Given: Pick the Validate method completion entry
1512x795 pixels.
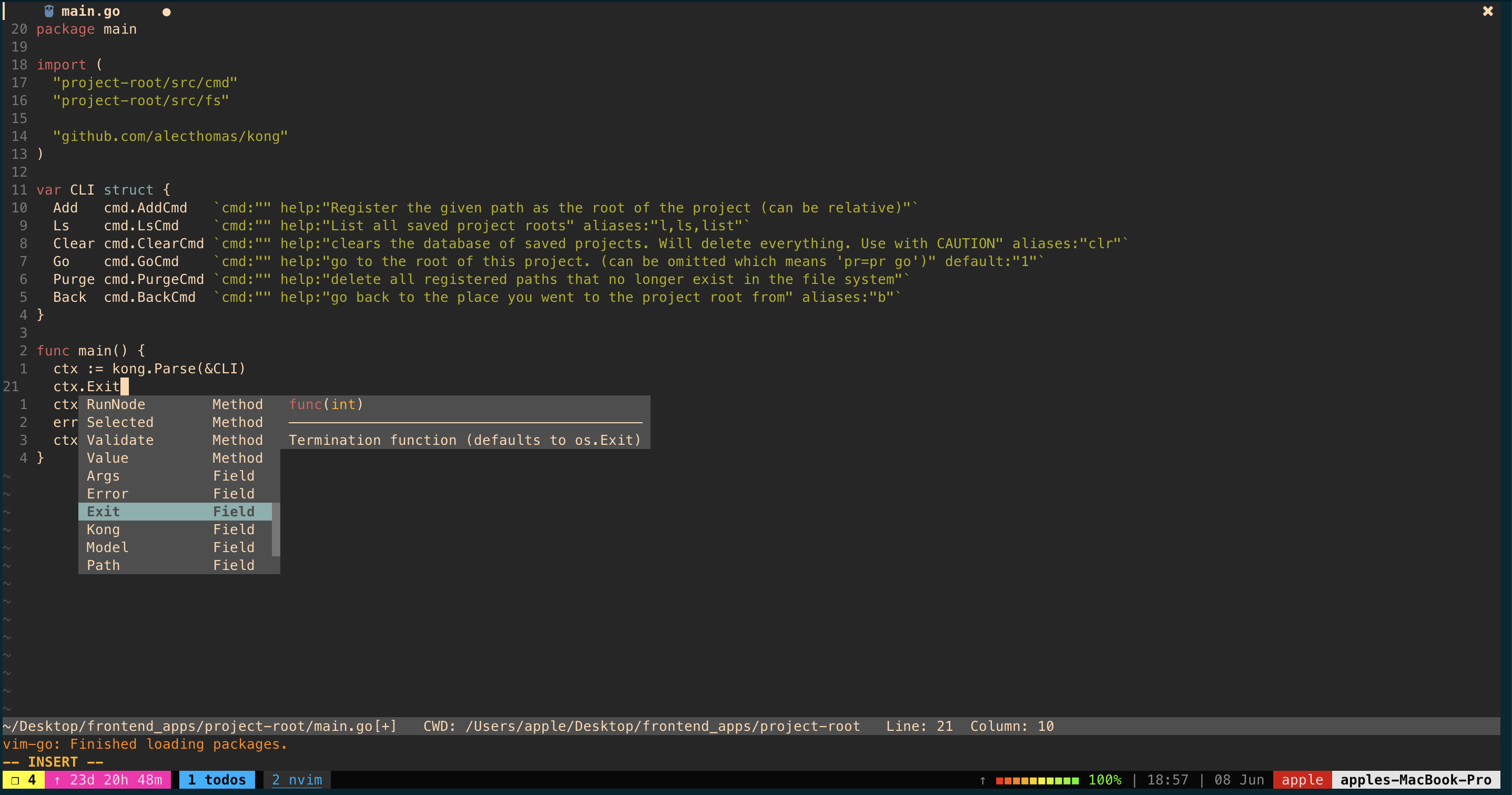Looking at the screenshot, I should 120,440.
